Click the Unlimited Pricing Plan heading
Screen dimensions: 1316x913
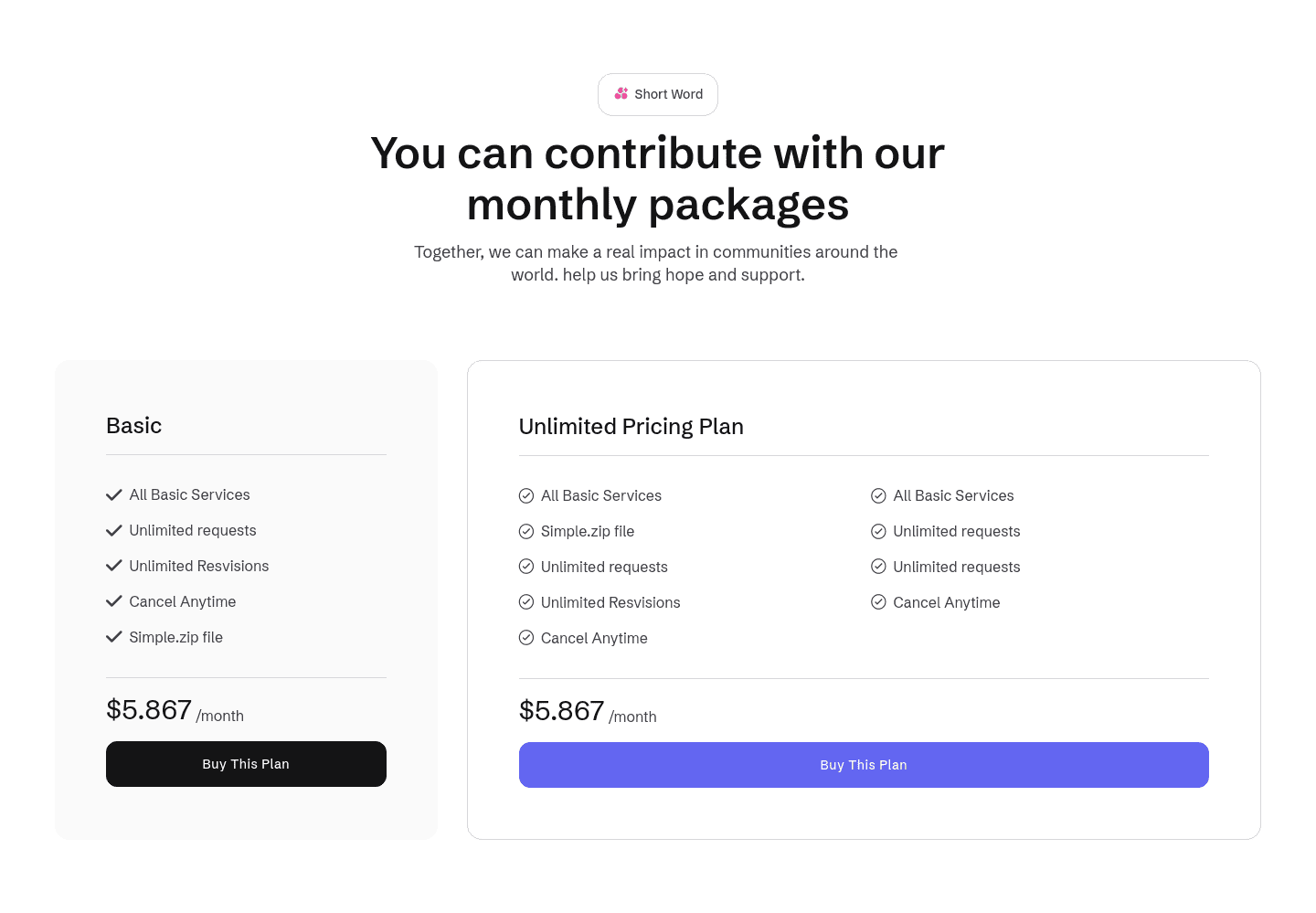pyautogui.click(x=631, y=426)
